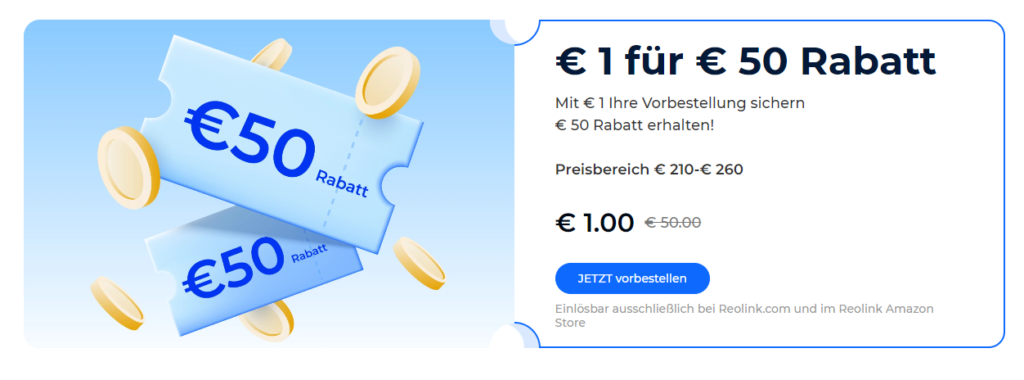This screenshot has height=380, width=1024.
Task: Click the crossed-out € 50.00 original price
Action: tap(673, 223)
